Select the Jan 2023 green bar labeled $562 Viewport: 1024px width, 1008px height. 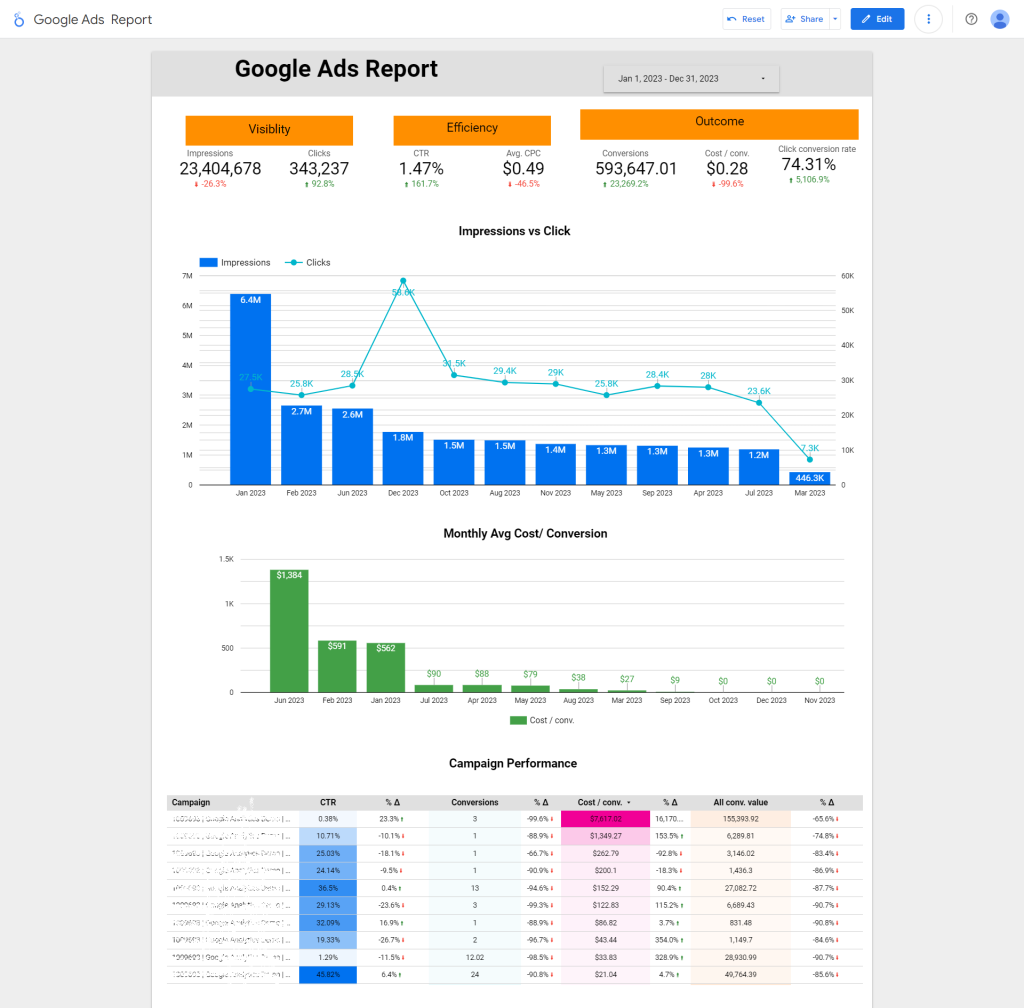385,668
